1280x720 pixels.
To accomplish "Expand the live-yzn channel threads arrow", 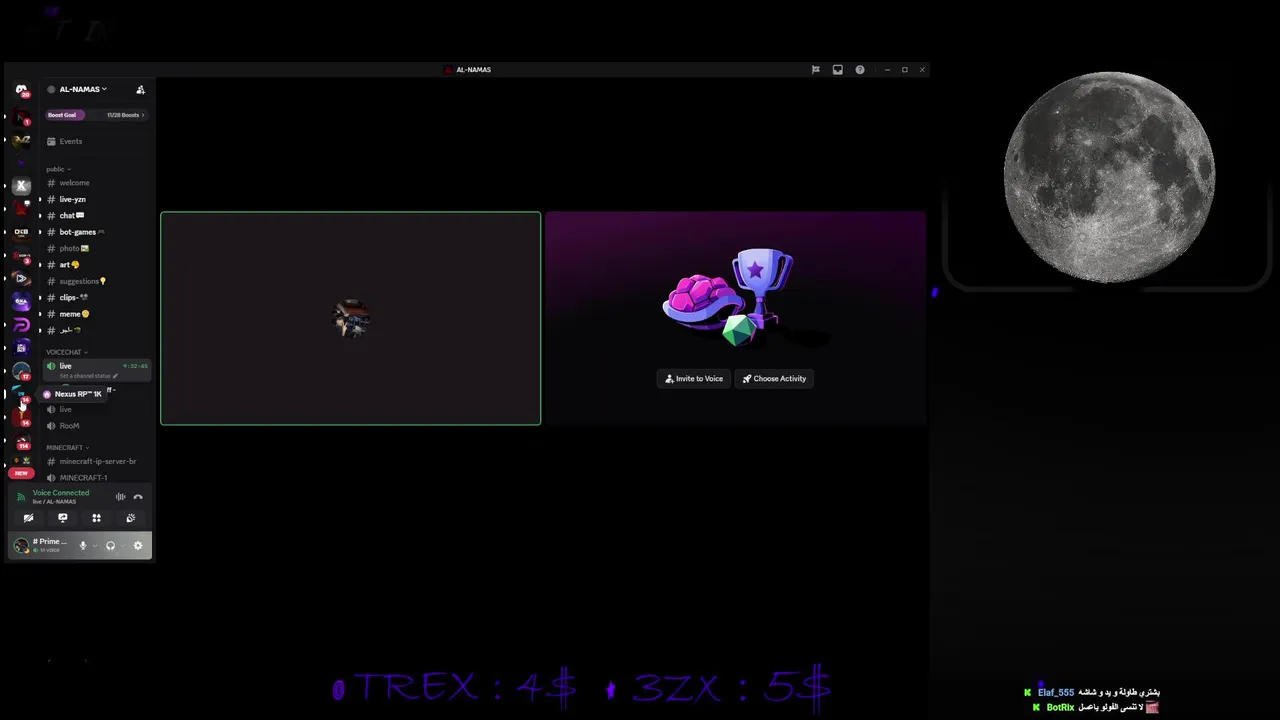I will coord(40,199).
